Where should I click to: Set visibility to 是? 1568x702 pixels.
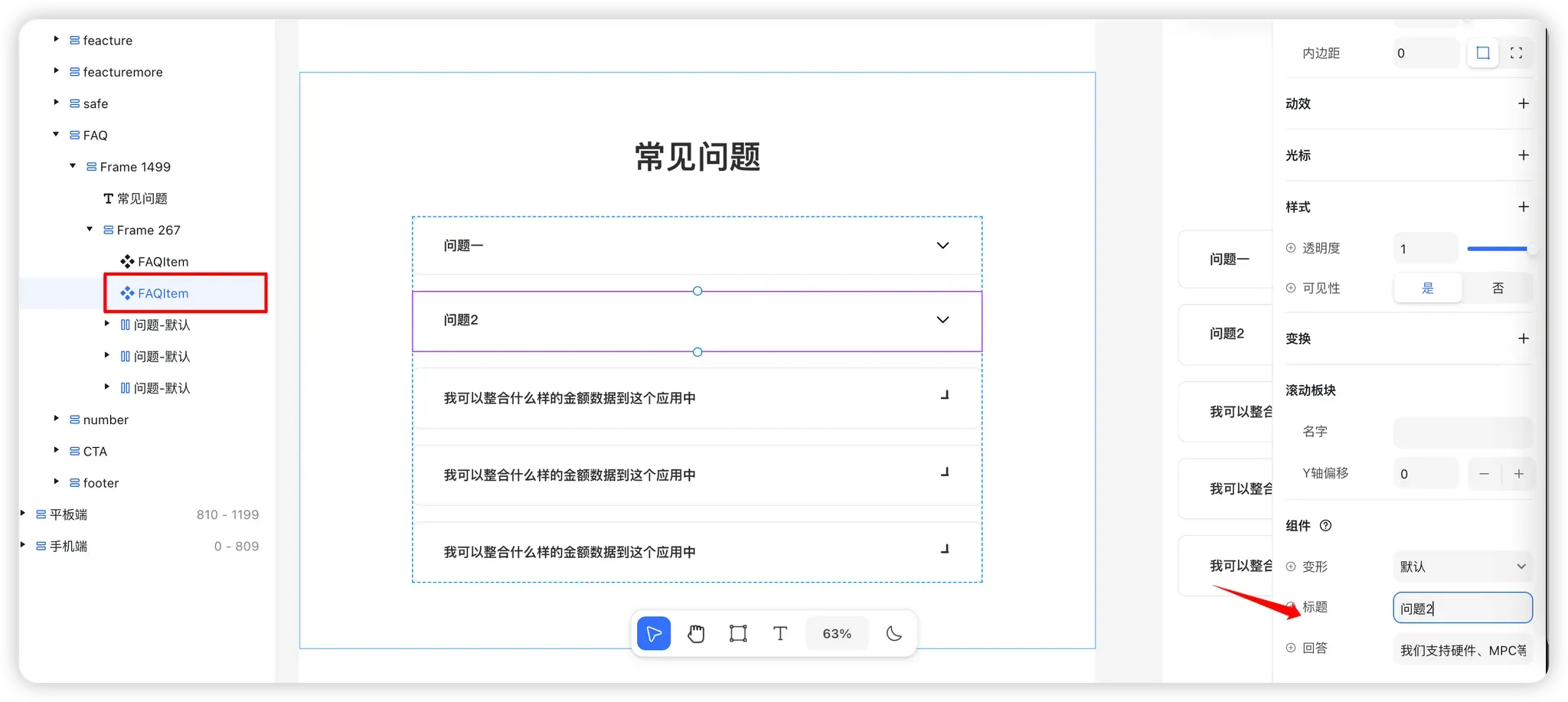coord(1427,288)
